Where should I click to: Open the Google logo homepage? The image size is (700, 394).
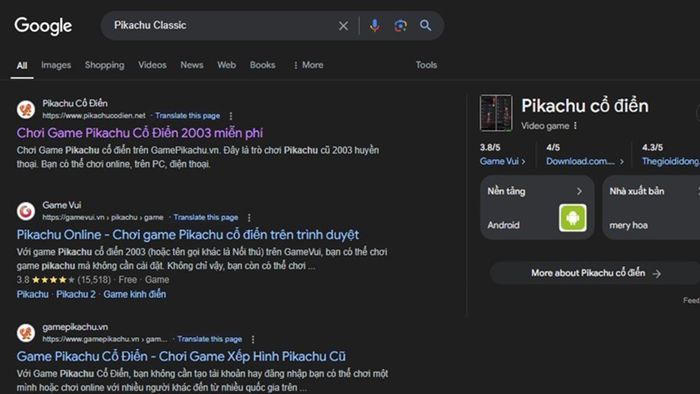pos(43,26)
